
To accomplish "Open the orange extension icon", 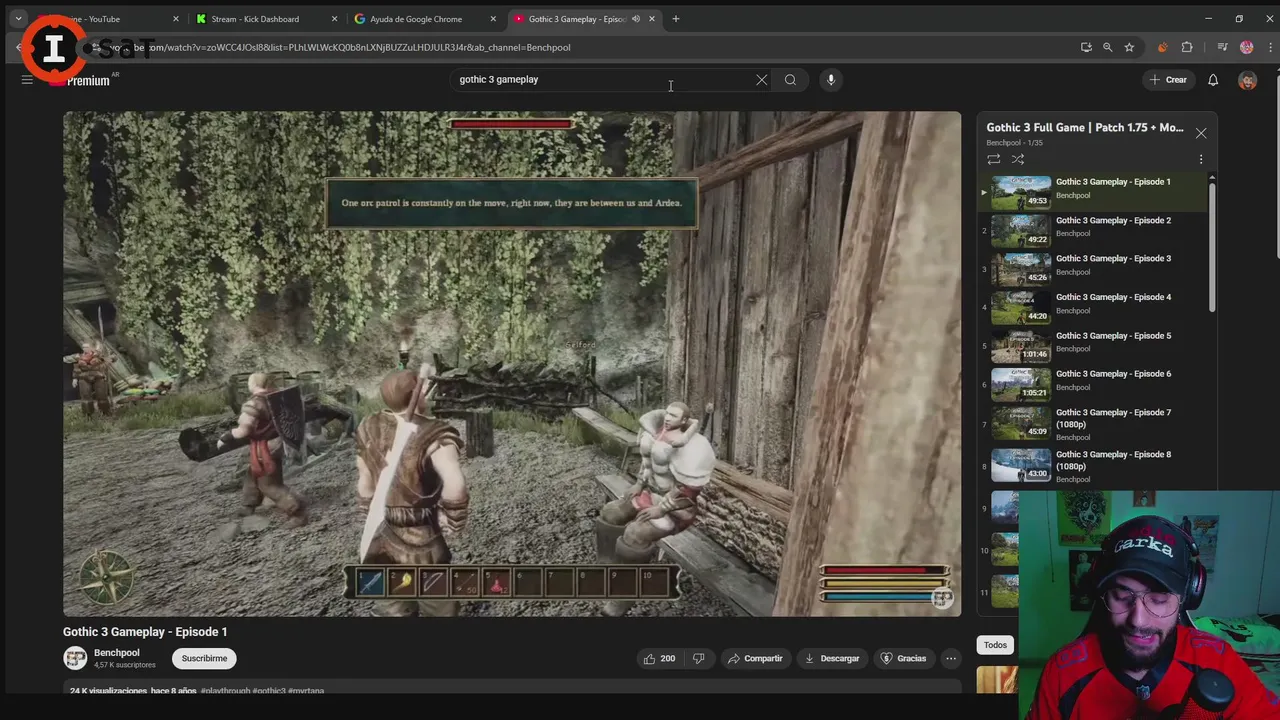I will [x=1162, y=47].
